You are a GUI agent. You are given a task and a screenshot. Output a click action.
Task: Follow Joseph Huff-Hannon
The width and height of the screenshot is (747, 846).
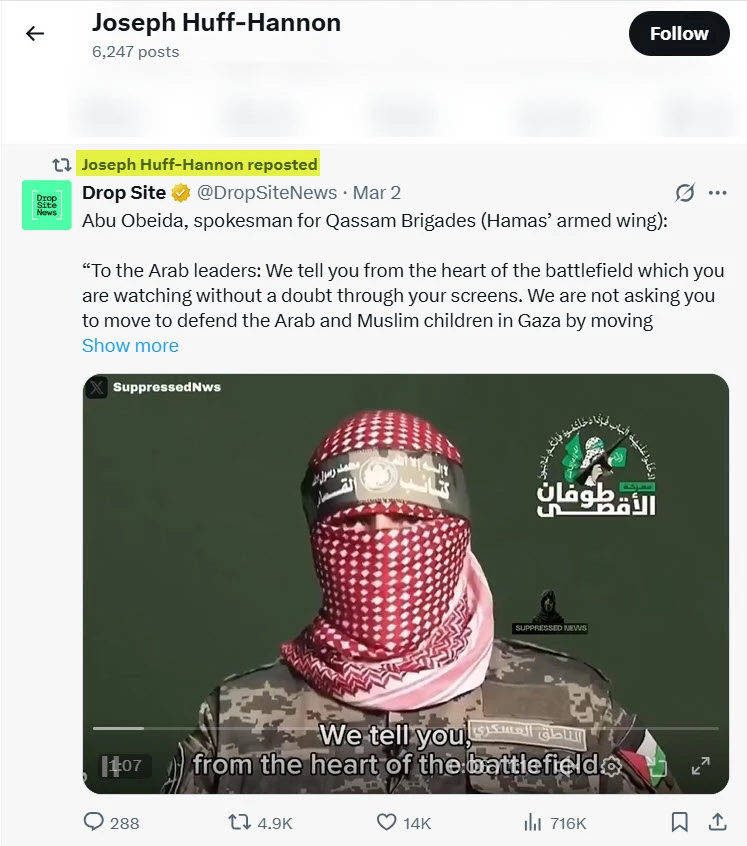pyautogui.click(x=679, y=33)
